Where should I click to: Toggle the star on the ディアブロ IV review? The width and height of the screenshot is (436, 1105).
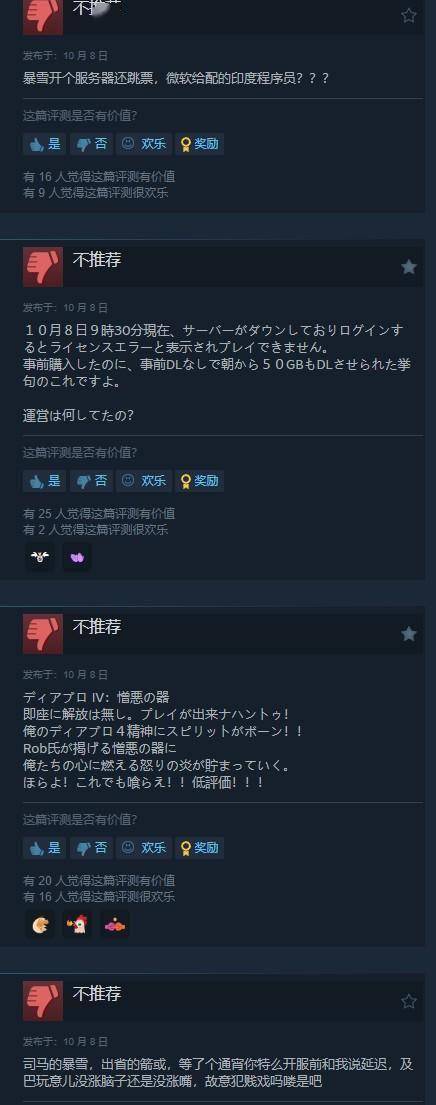point(409,634)
